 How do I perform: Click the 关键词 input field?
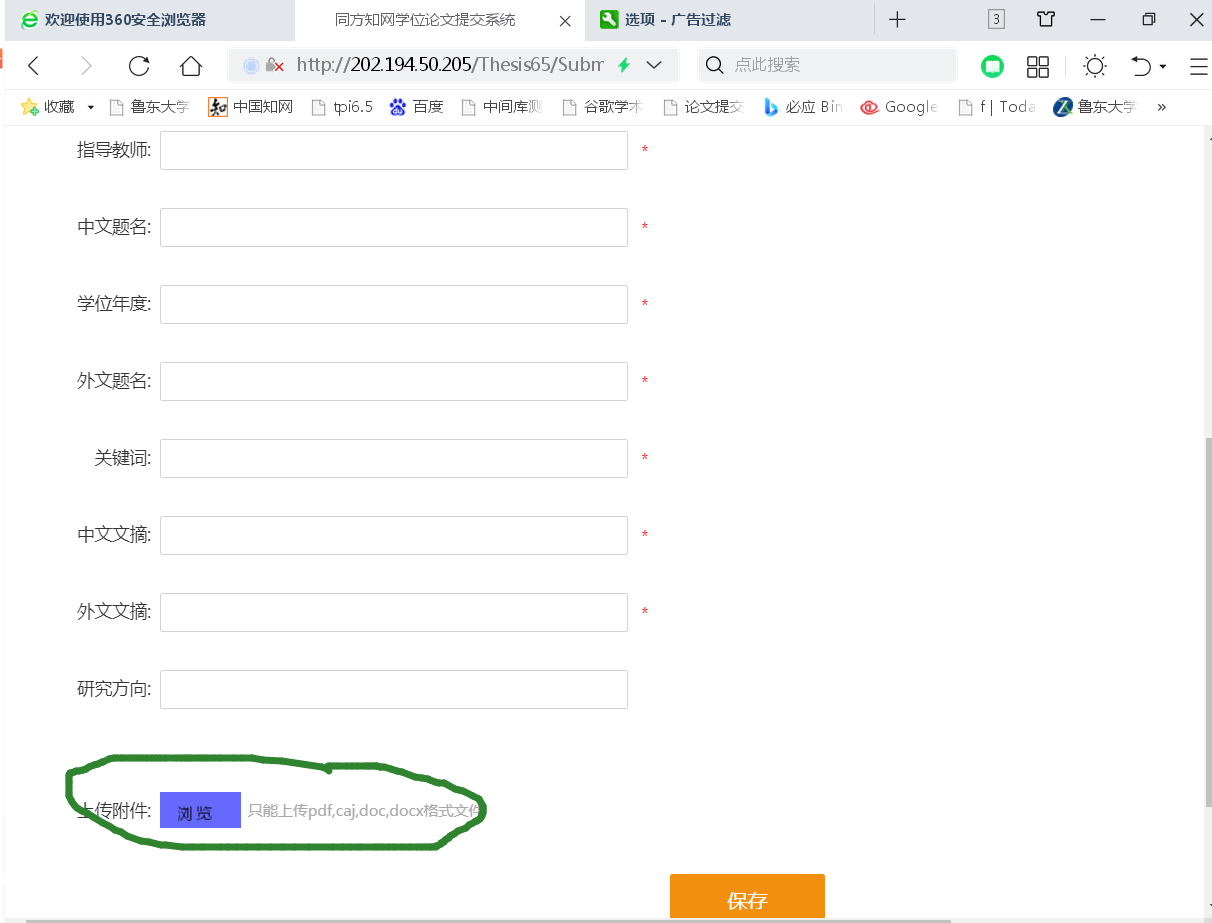coord(394,458)
